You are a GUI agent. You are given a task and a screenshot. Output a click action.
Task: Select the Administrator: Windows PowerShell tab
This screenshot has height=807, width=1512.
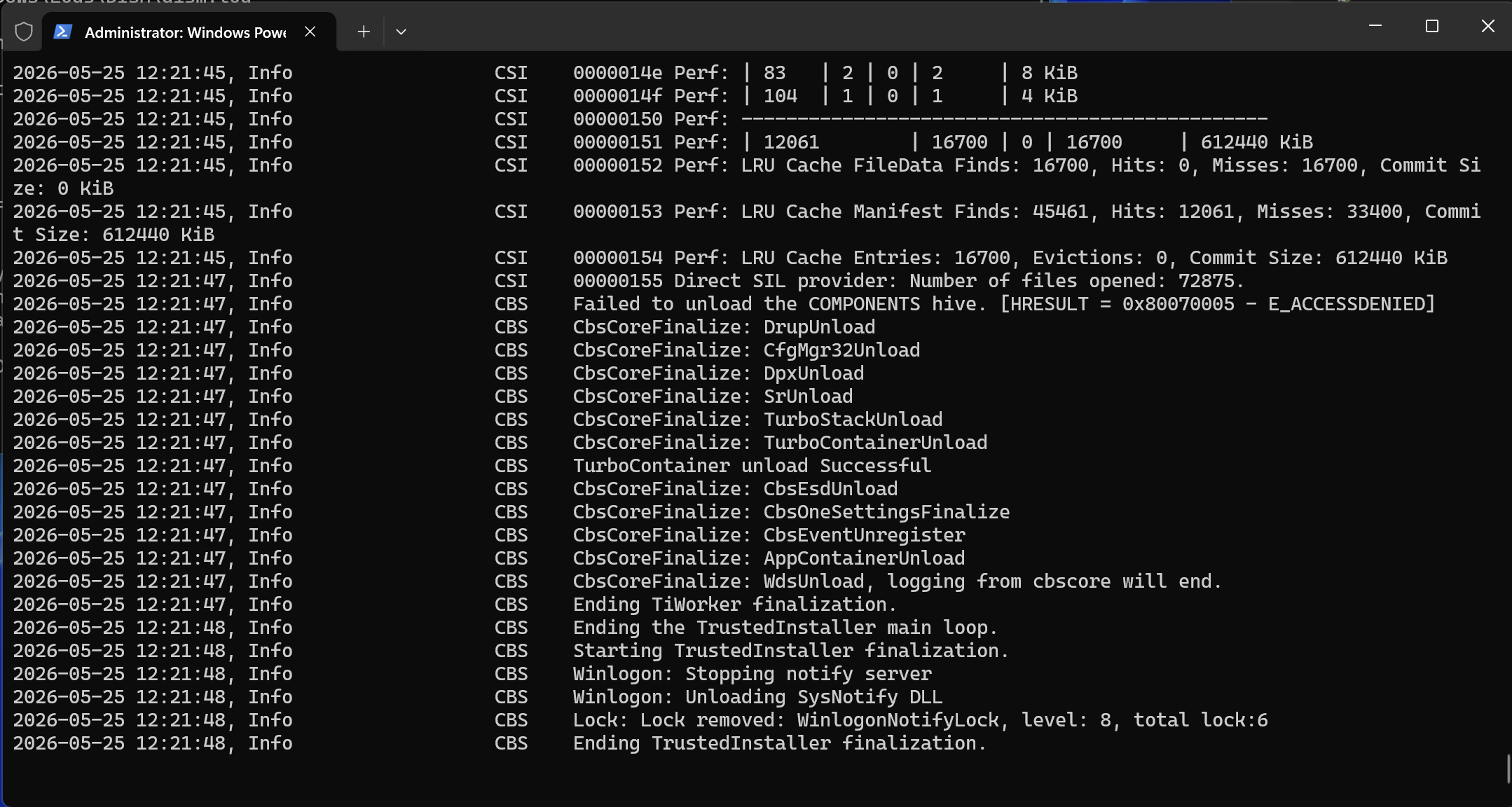click(189, 32)
